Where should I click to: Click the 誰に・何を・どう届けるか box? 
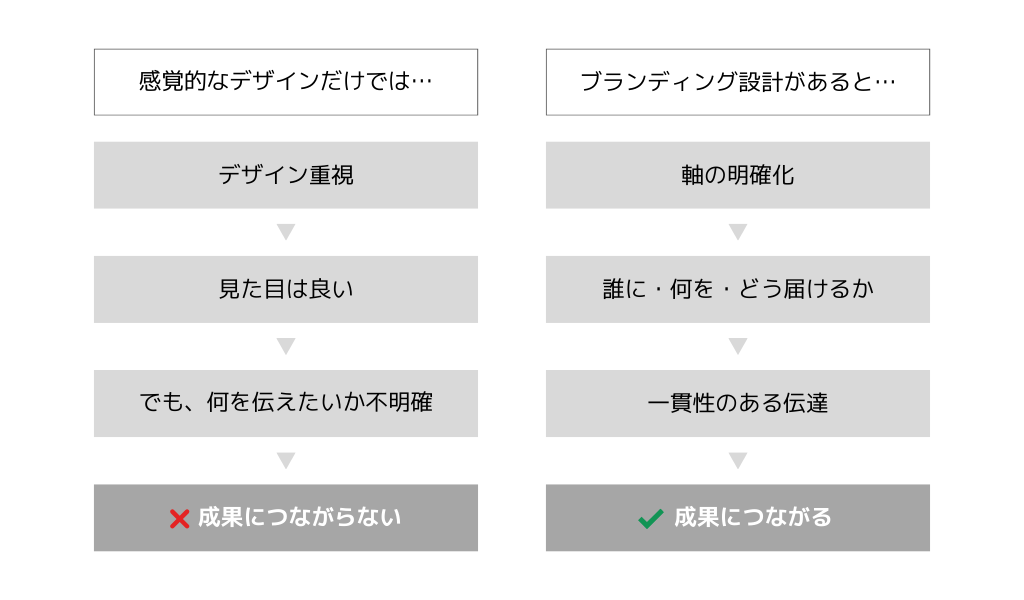(x=738, y=289)
